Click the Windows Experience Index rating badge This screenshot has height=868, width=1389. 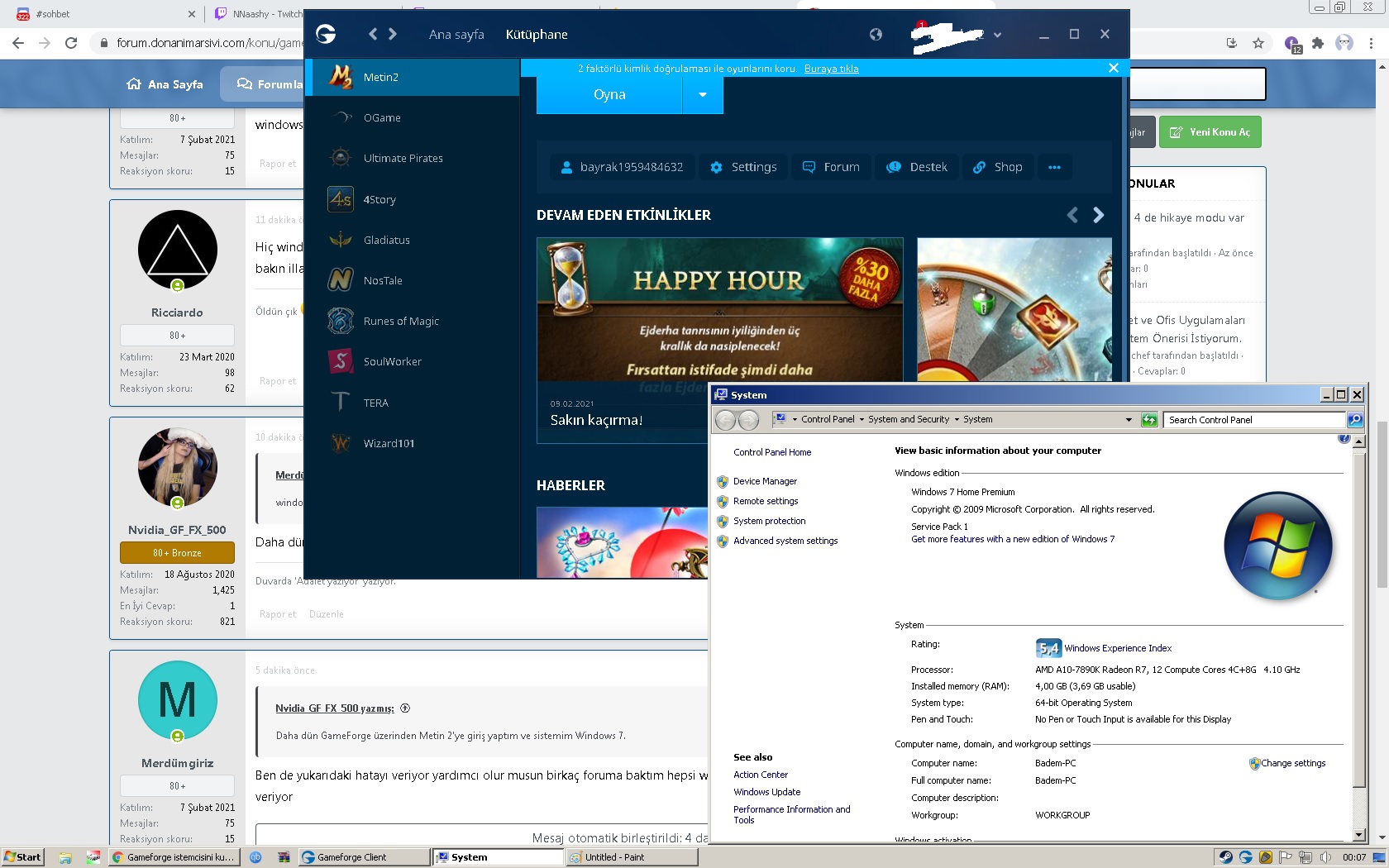1048,648
